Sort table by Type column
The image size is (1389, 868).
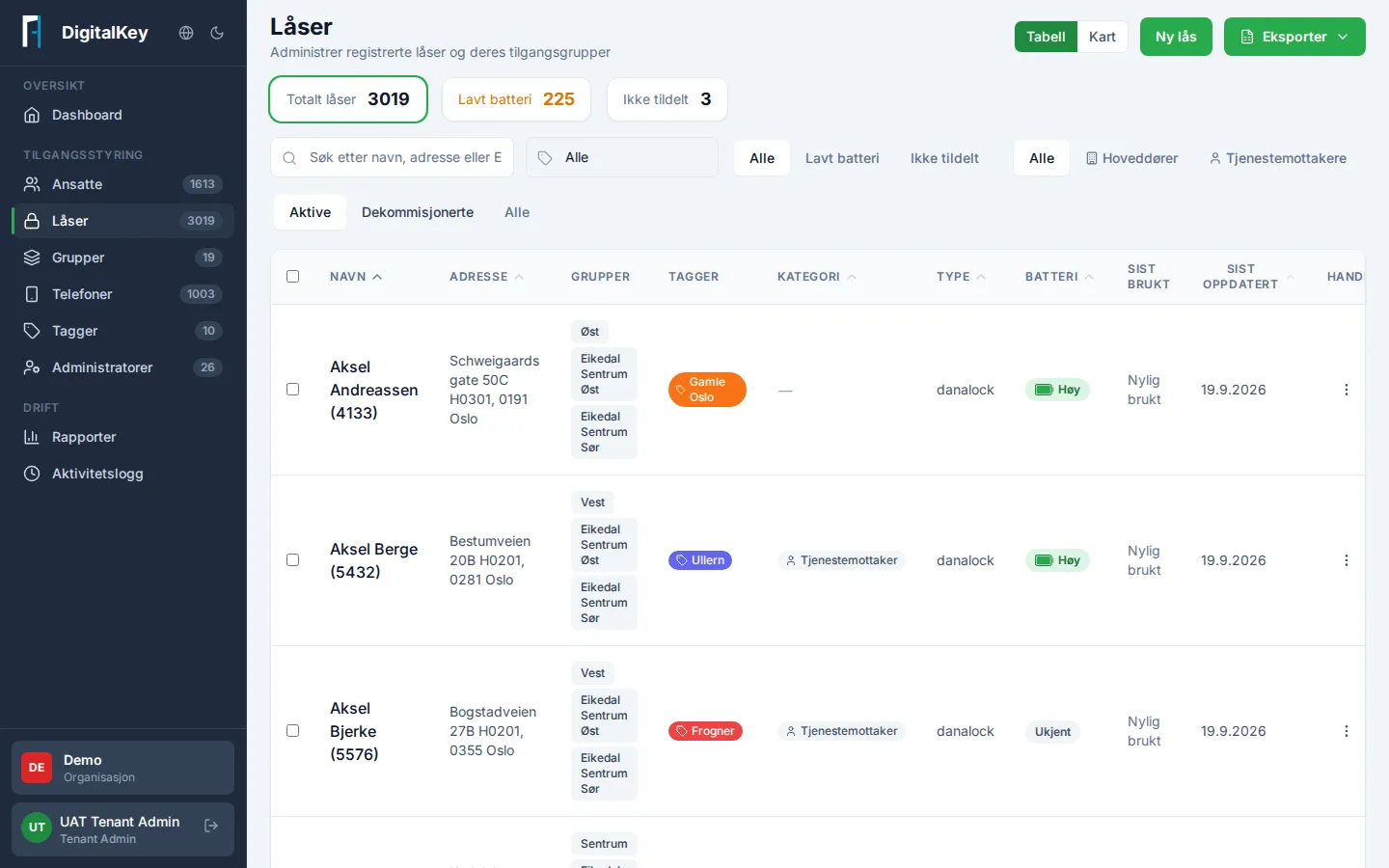point(961,277)
